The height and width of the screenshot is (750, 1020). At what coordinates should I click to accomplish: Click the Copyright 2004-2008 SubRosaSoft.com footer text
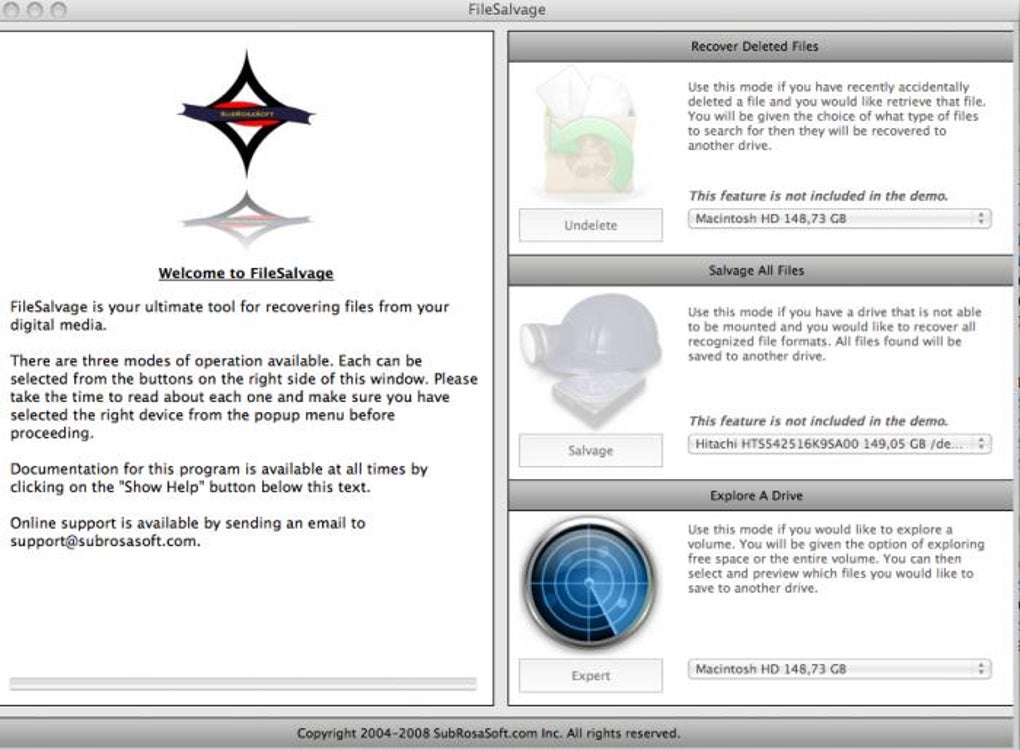pos(489,733)
